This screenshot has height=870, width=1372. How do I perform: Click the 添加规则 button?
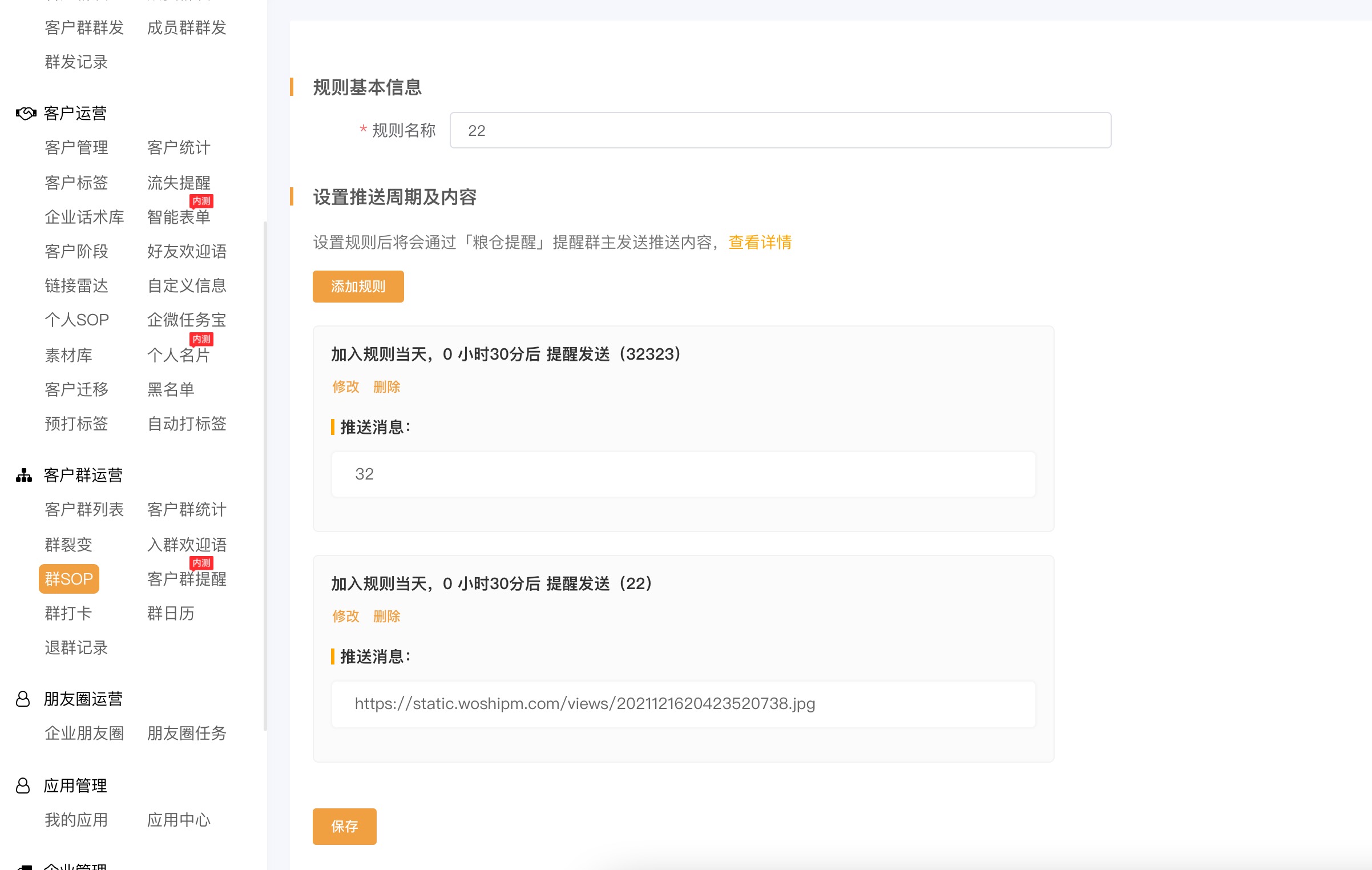tap(358, 287)
